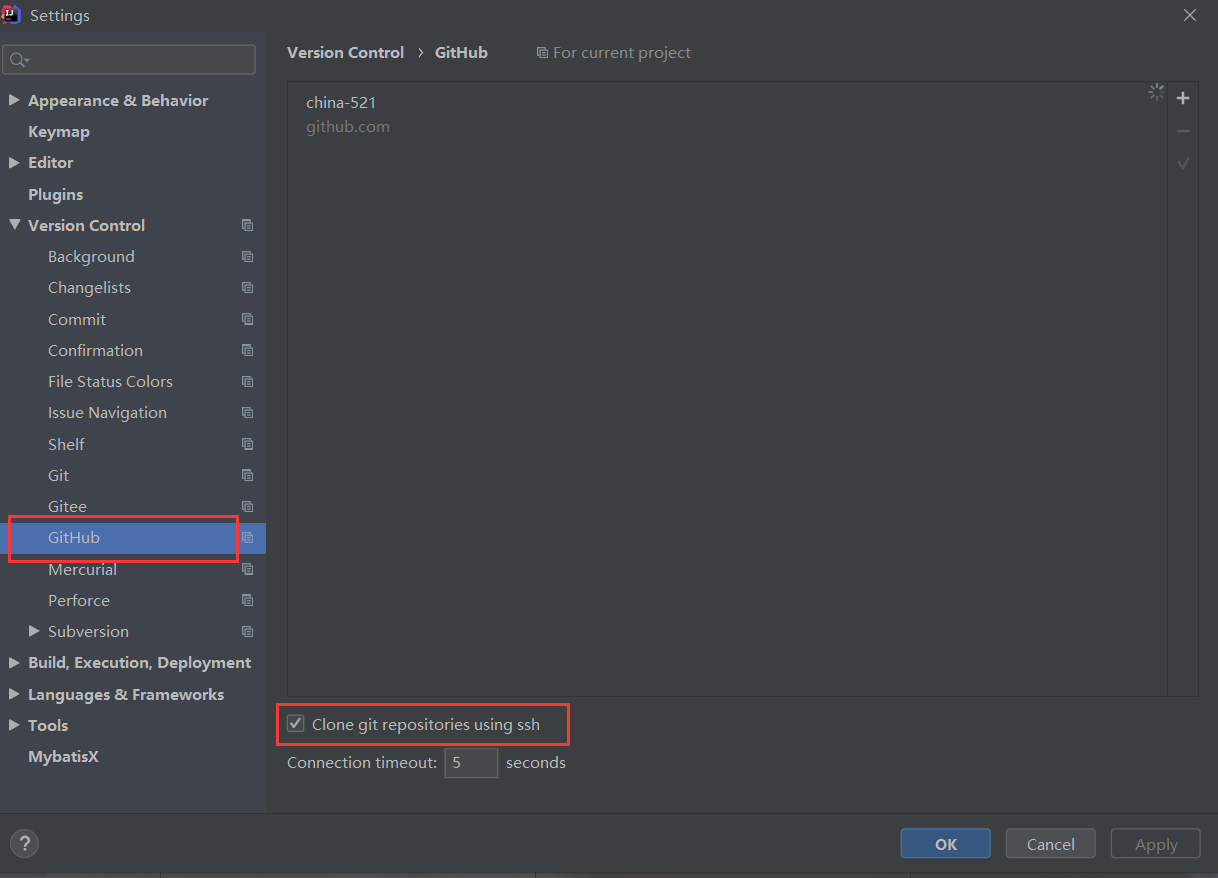Click project-level icon beside Background

point(247,257)
